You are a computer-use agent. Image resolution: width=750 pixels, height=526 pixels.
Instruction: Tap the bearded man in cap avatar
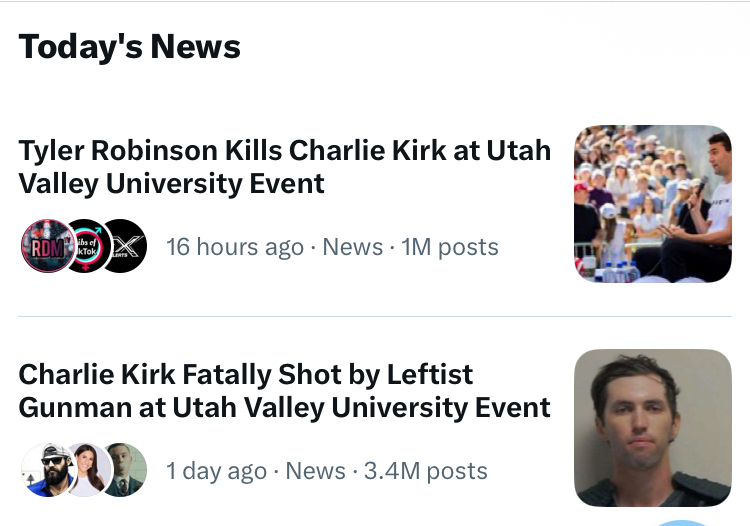(x=46, y=470)
